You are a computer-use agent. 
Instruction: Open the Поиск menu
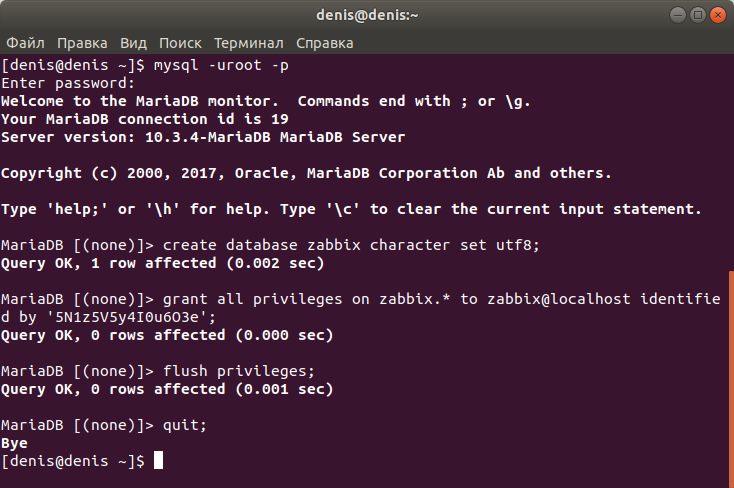pyautogui.click(x=180, y=43)
